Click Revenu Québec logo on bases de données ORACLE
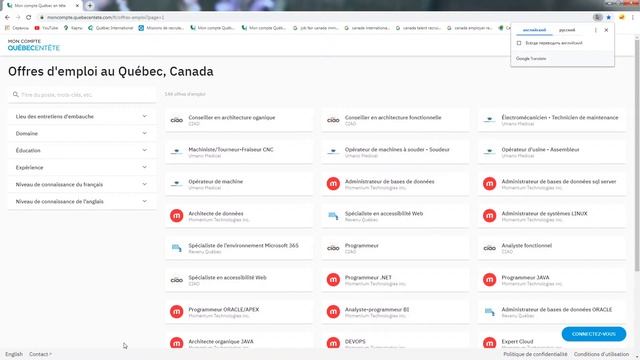 coord(489,312)
